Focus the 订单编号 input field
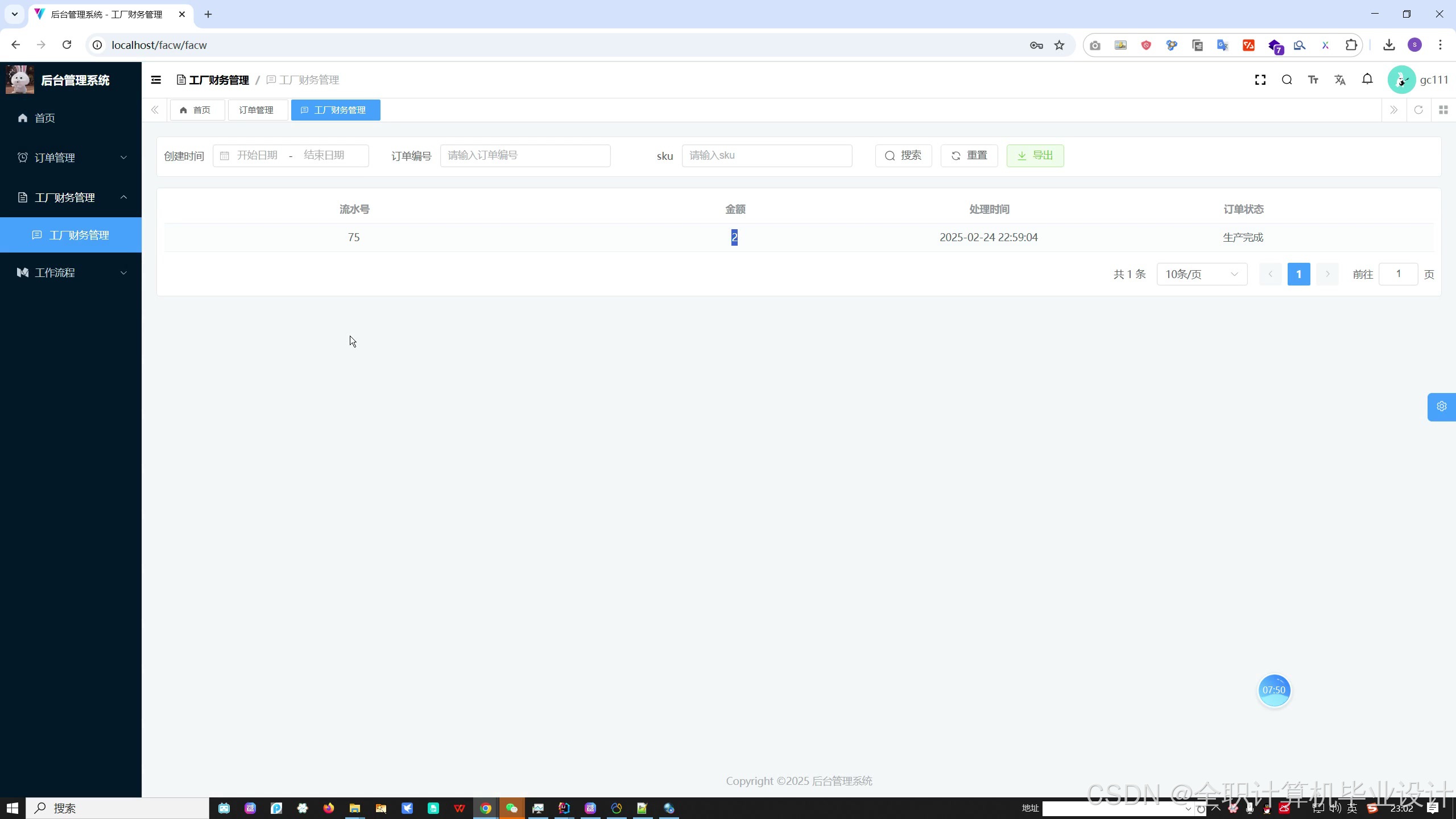The height and width of the screenshot is (819, 1456). pos(524,156)
